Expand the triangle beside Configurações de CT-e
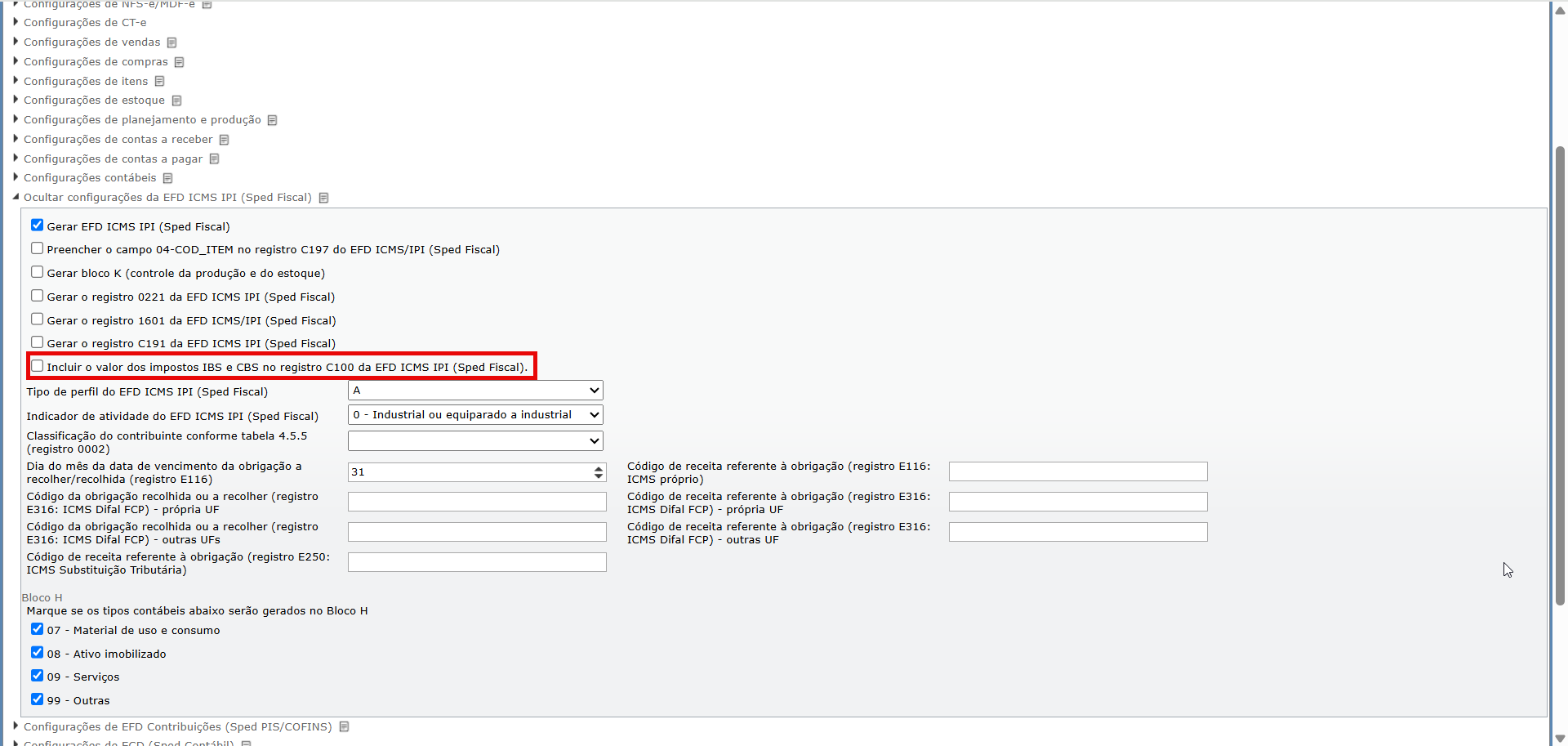The image size is (1568, 746). 16,22
